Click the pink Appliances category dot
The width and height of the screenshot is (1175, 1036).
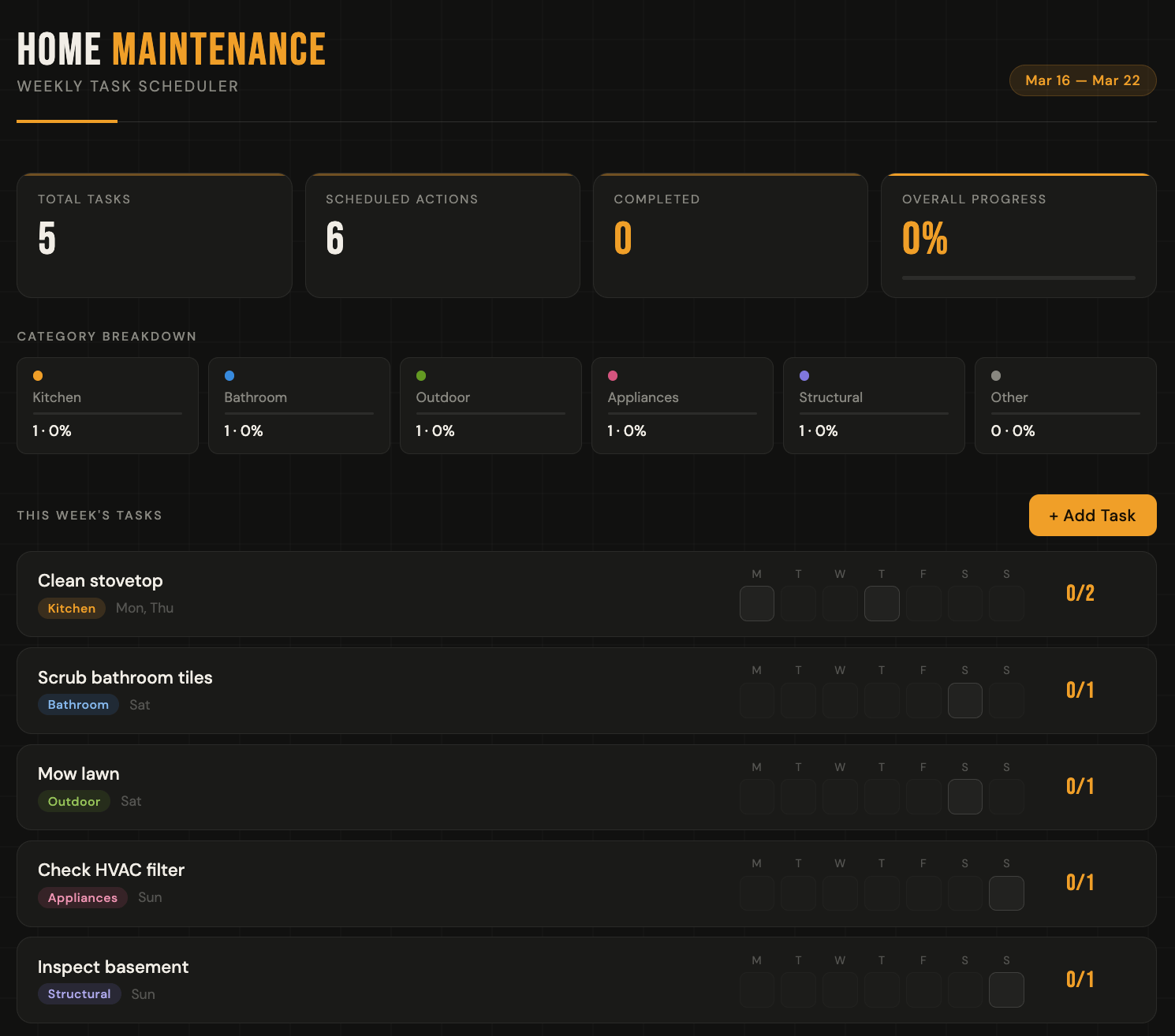click(613, 376)
